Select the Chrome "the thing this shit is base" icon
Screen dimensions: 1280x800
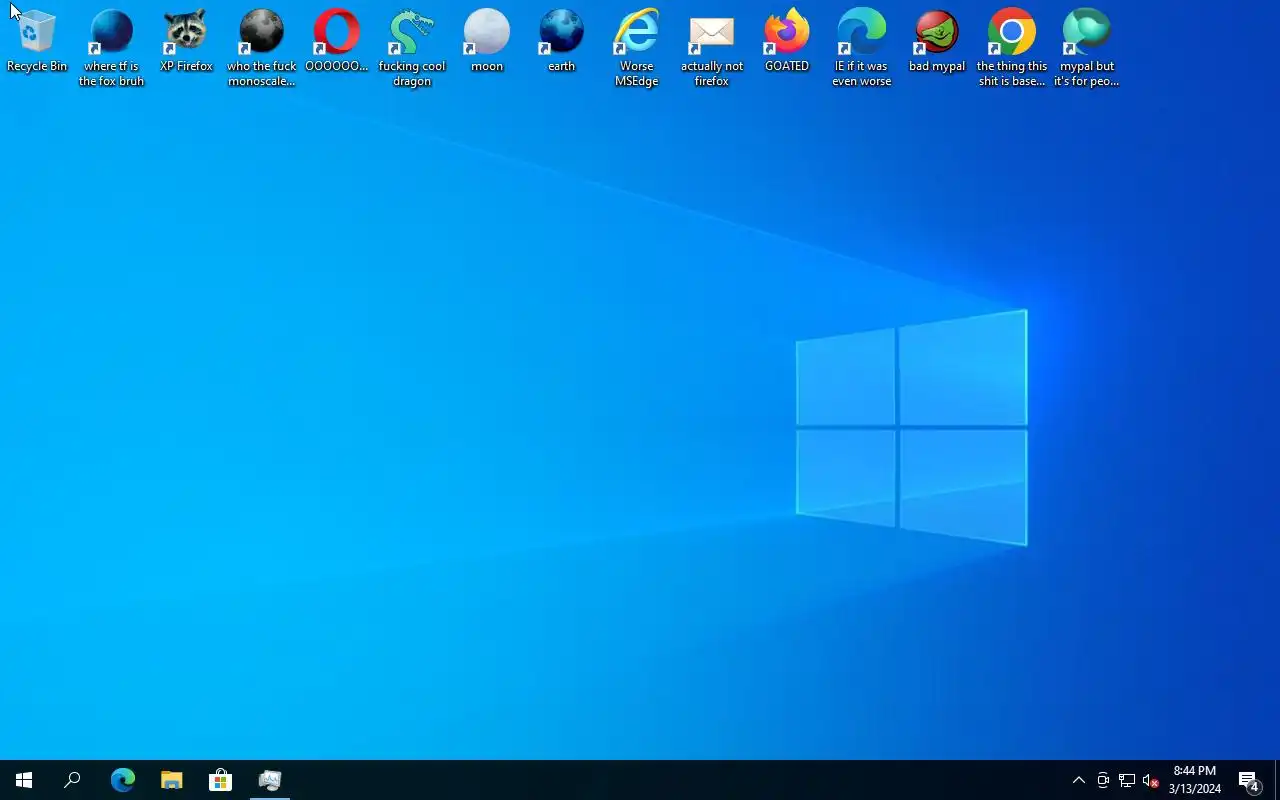tap(1012, 48)
